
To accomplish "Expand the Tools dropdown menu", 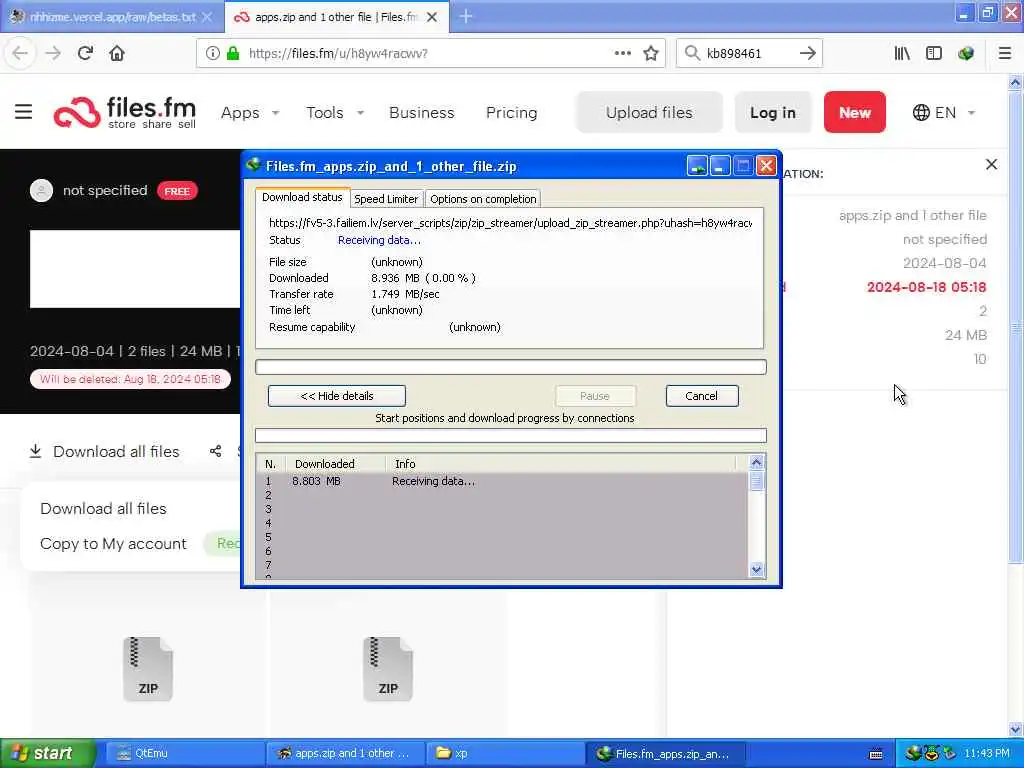I will 335,112.
